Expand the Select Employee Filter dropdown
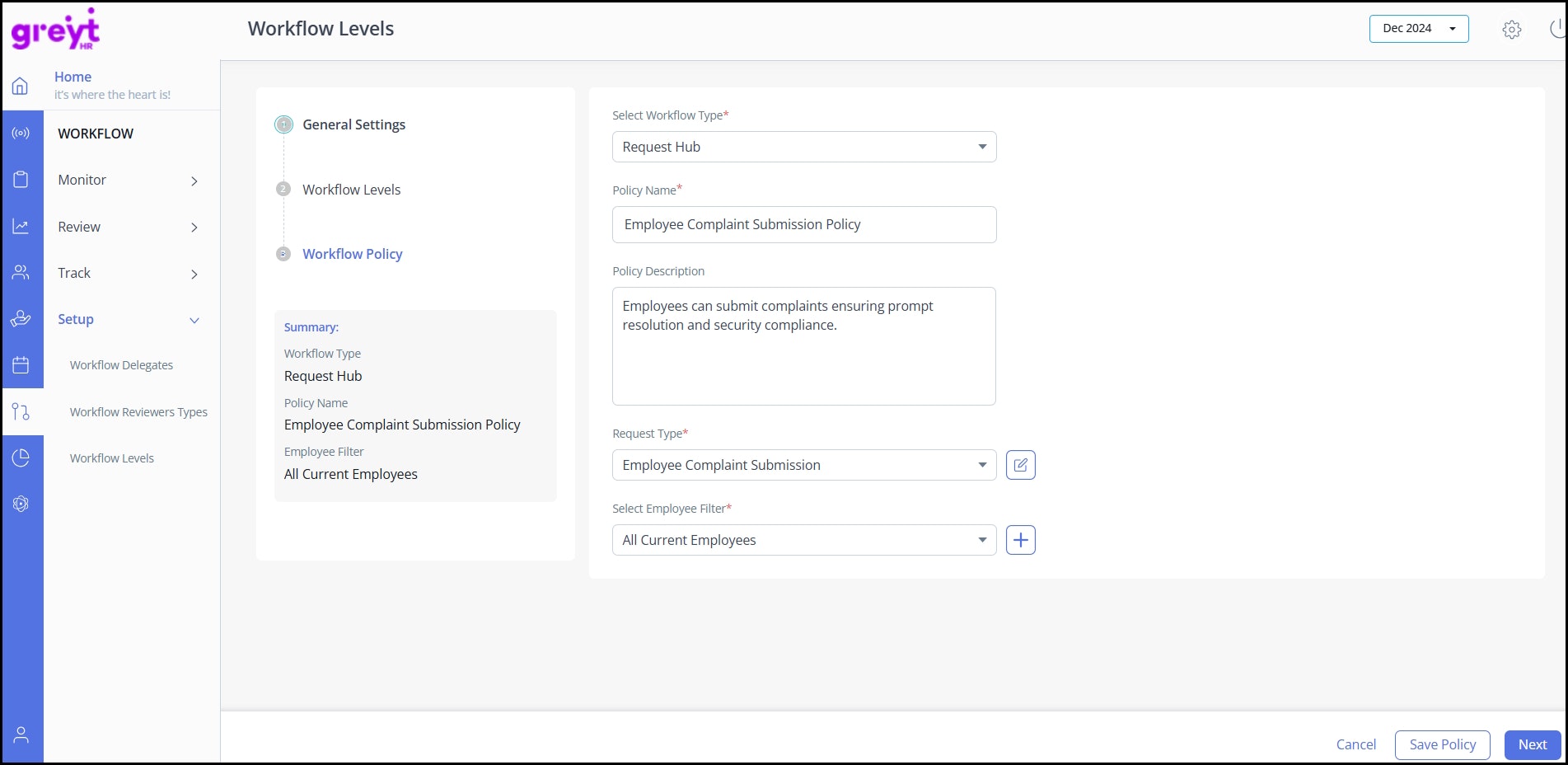 point(803,540)
